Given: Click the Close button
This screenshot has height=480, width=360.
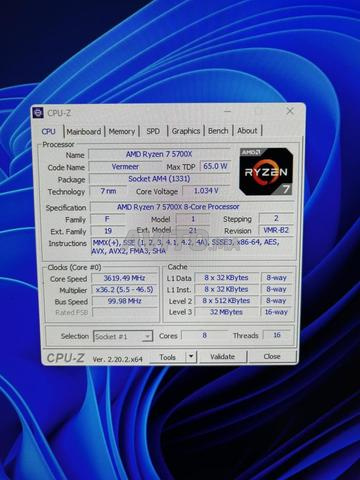Looking at the screenshot, I should tap(272, 356).
